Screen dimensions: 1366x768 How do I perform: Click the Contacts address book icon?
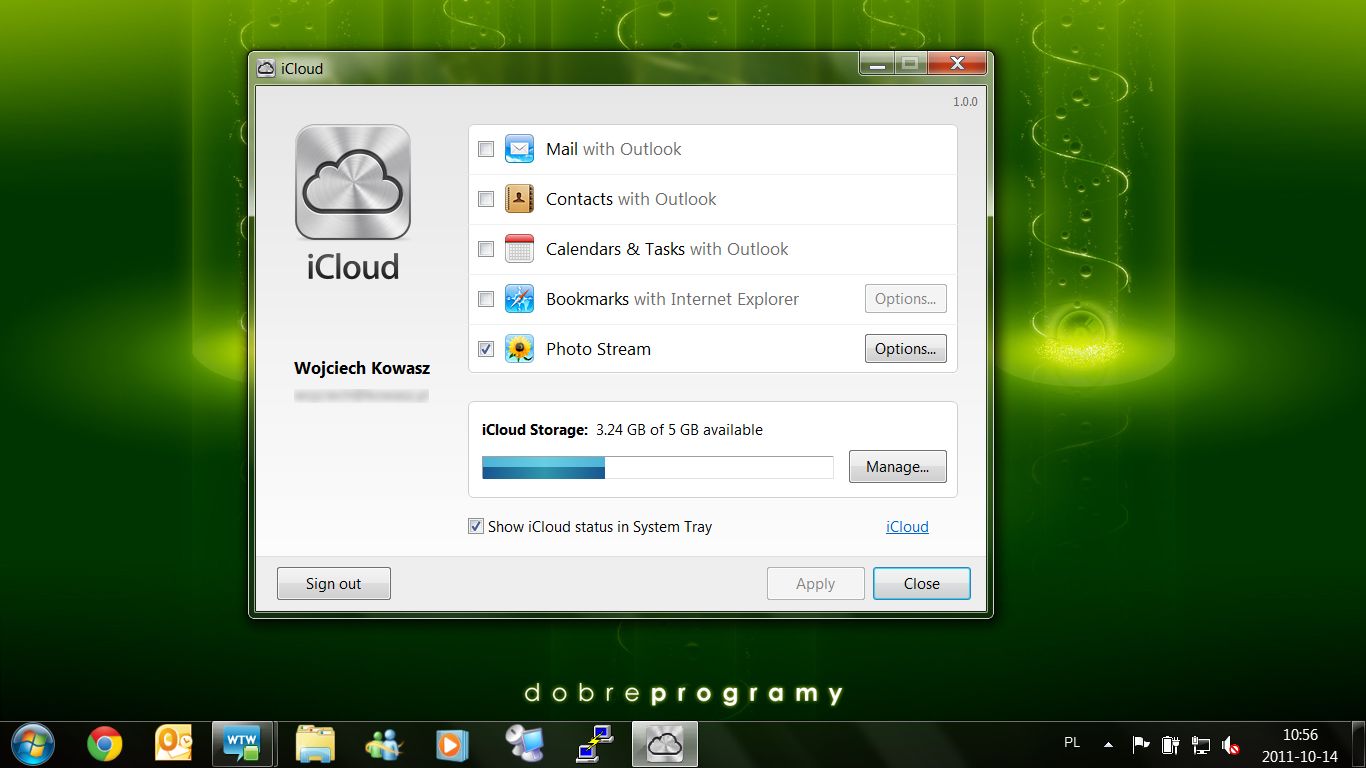(x=519, y=199)
